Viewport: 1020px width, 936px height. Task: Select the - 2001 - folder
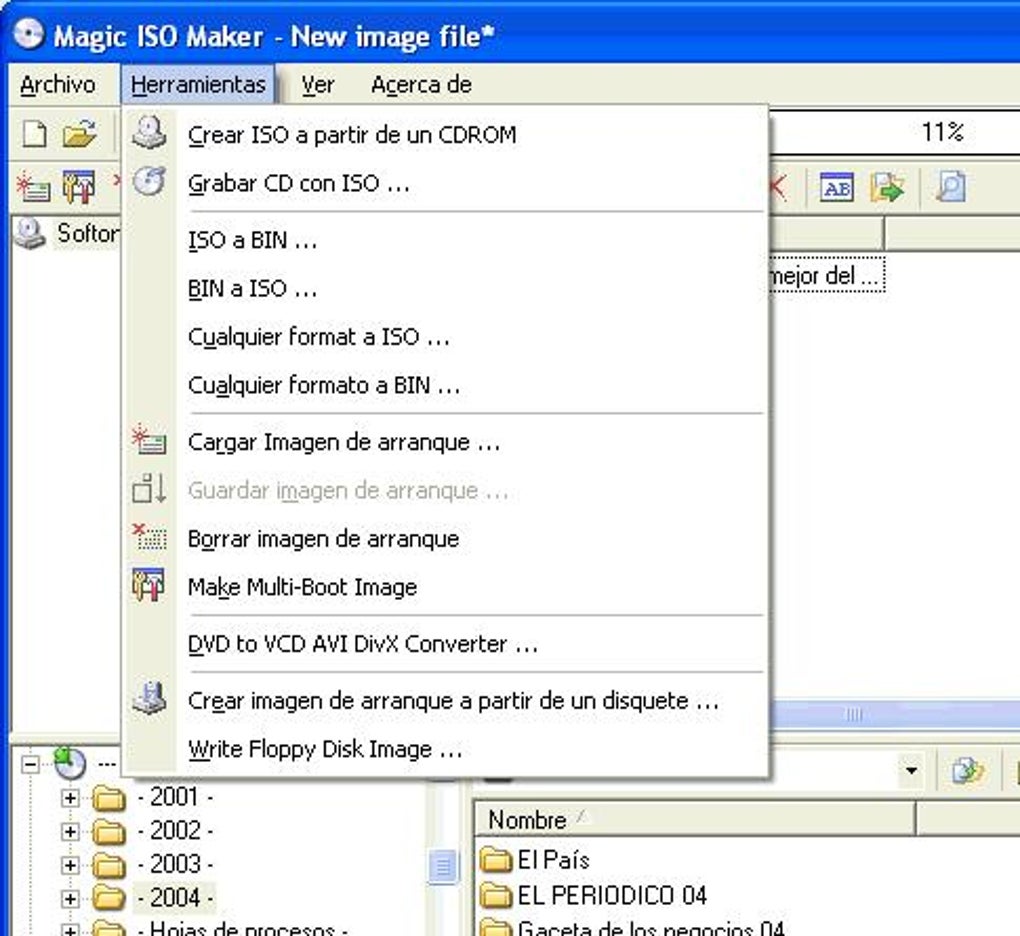pos(175,797)
